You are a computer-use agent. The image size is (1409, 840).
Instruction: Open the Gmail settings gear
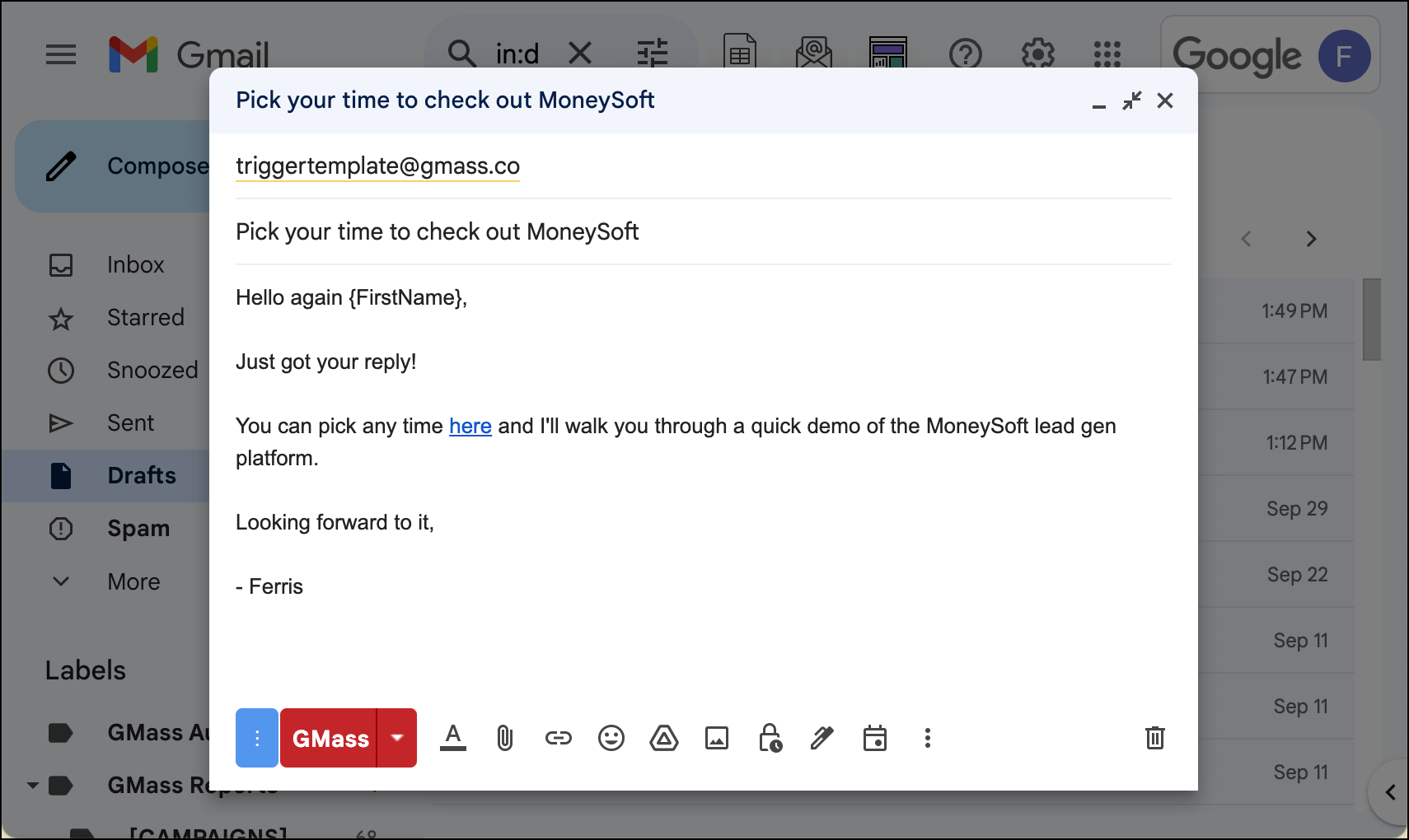1038,54
